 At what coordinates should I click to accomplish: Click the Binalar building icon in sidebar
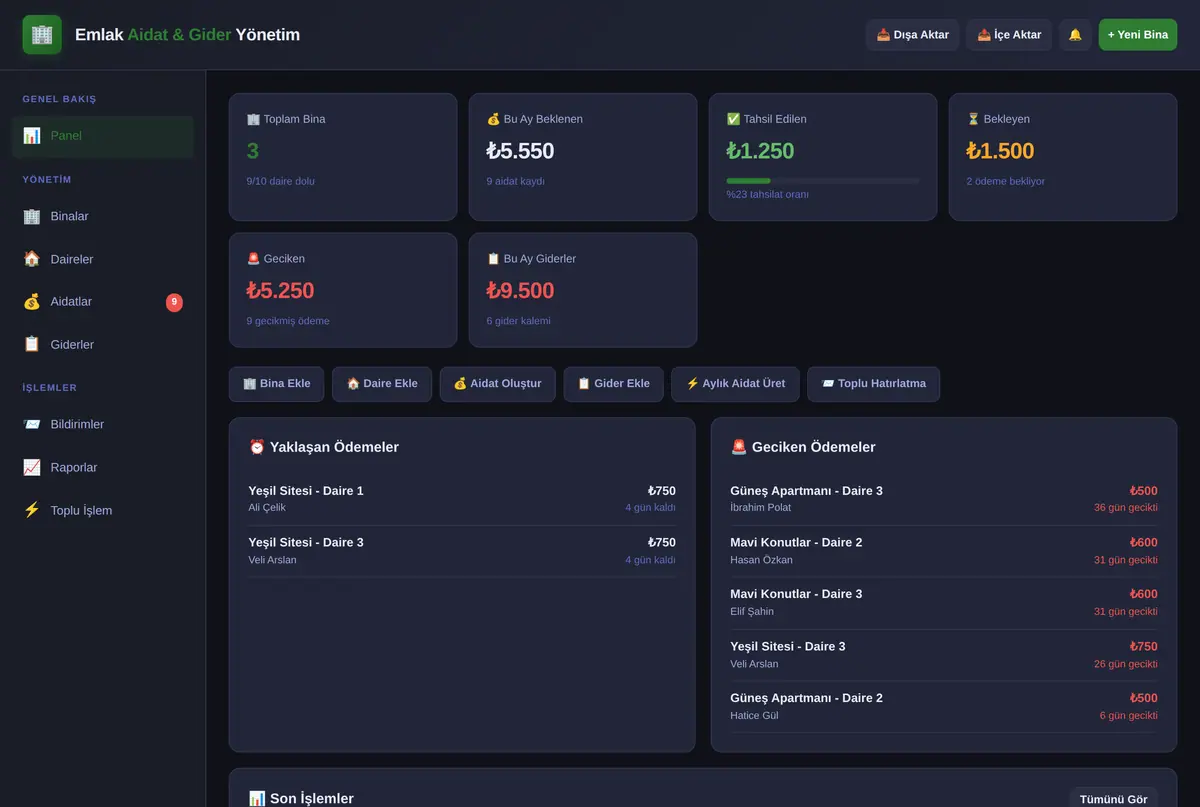pos(31,216)
